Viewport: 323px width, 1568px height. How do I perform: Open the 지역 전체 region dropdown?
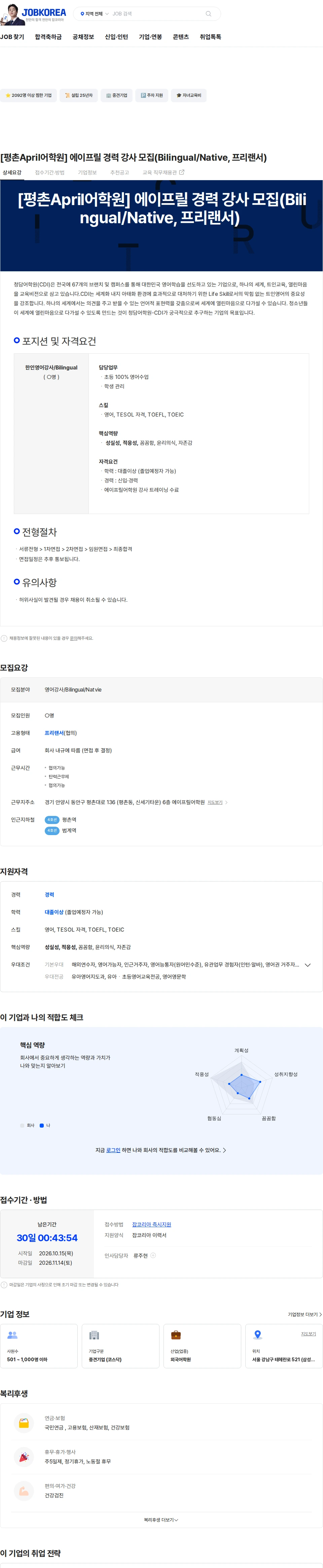tap(95, 14)
